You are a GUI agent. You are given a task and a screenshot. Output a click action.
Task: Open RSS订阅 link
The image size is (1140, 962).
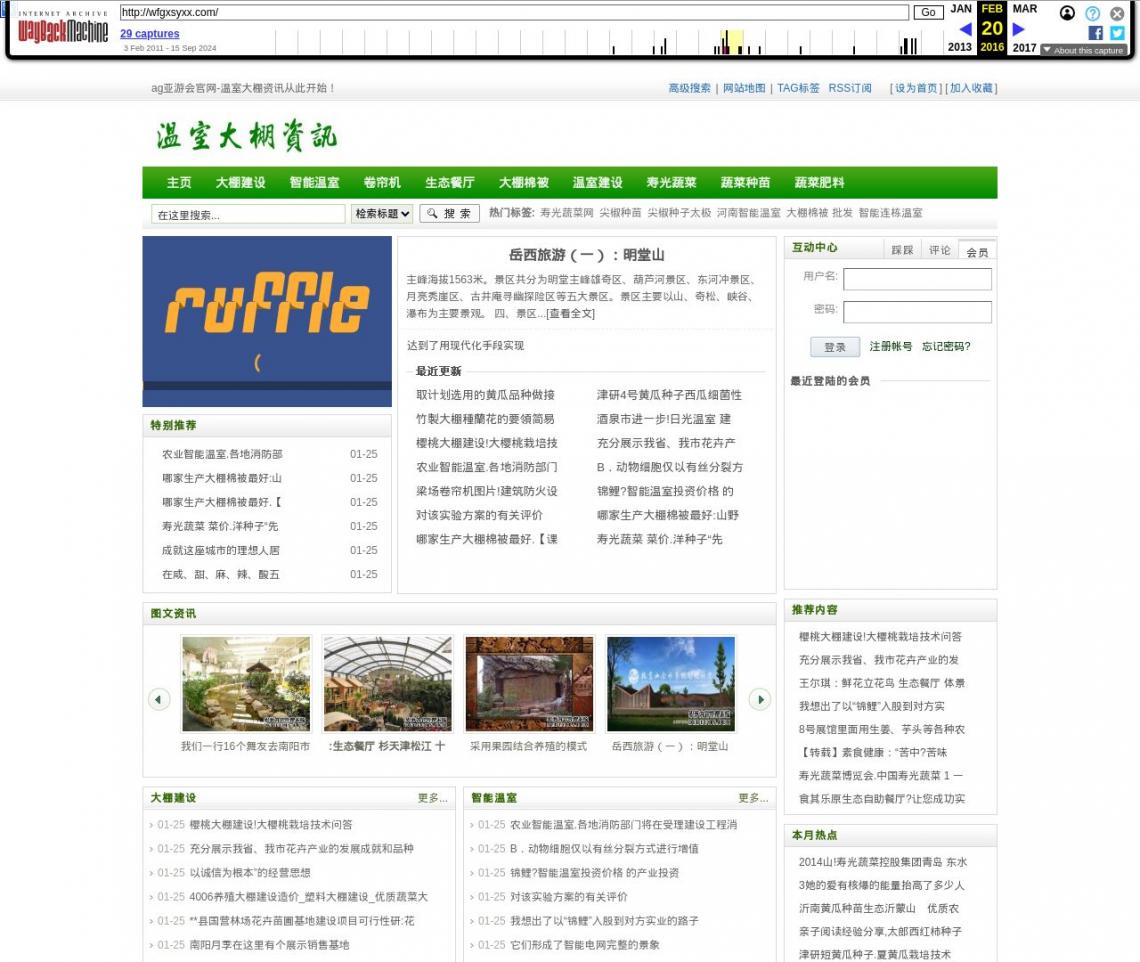850,88
